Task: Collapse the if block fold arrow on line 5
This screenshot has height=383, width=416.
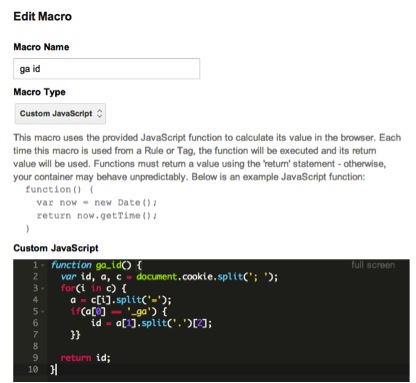Action: pos(43,312)
